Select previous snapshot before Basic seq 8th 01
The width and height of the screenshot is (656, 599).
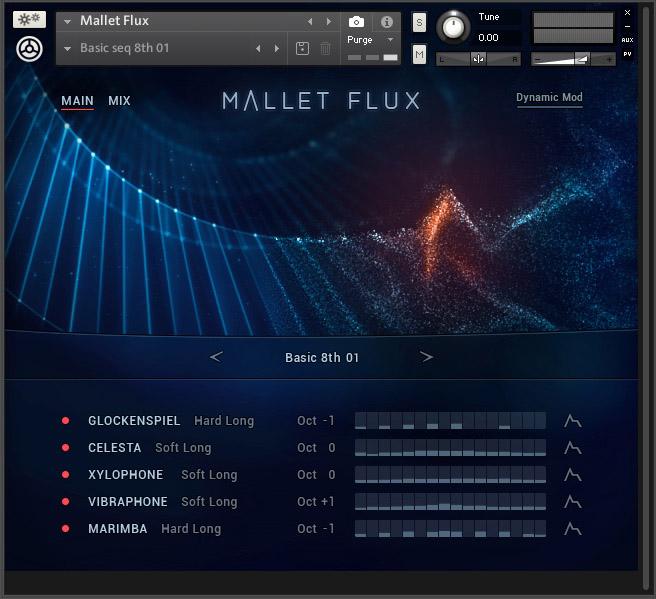click(x=258, y=49)
